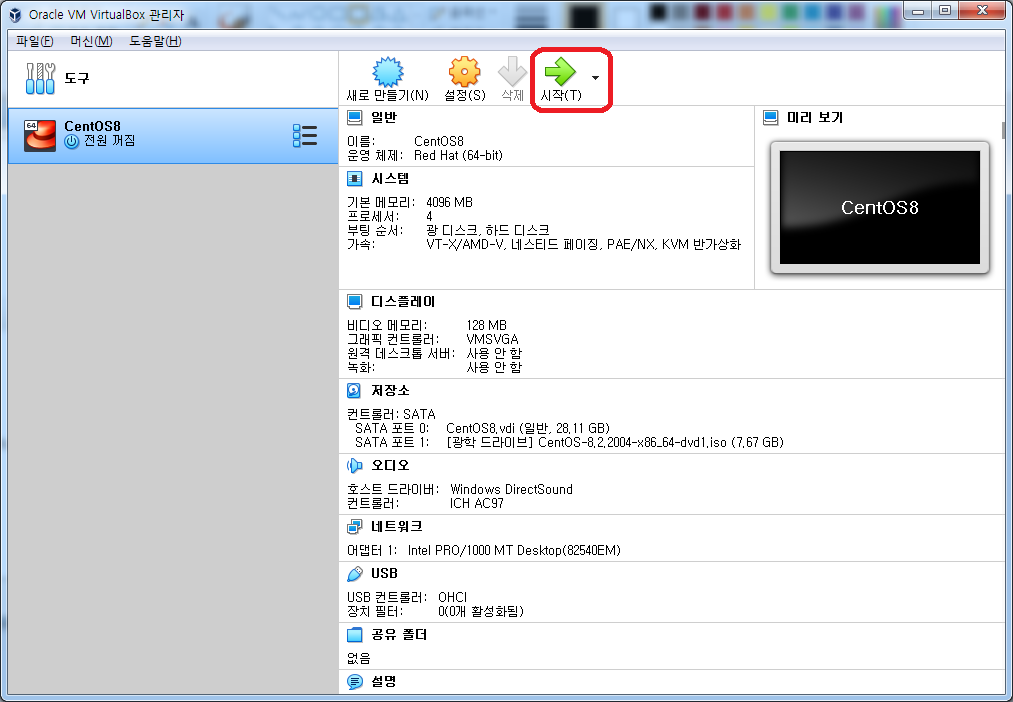Click the processor count value 4

(430, 216)
